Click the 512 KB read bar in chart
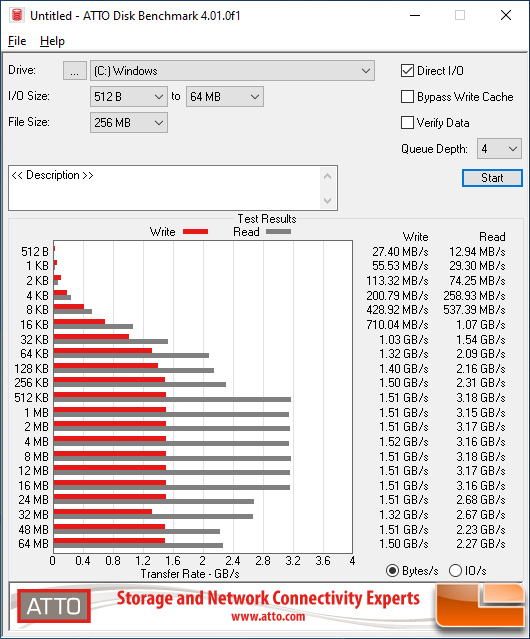The width and height of the screenshot is (530, 639). 172,399
